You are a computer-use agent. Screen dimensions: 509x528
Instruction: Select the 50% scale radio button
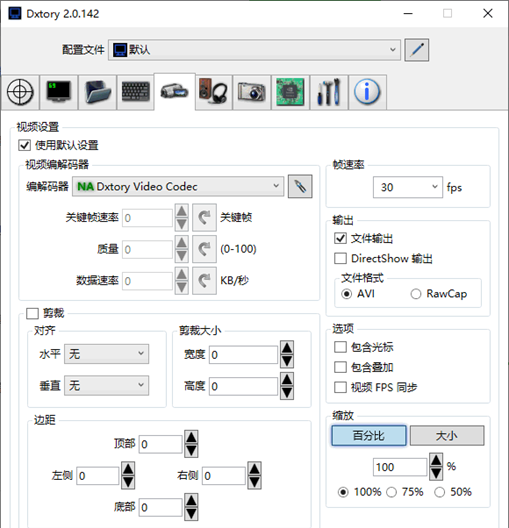(439, 492)
